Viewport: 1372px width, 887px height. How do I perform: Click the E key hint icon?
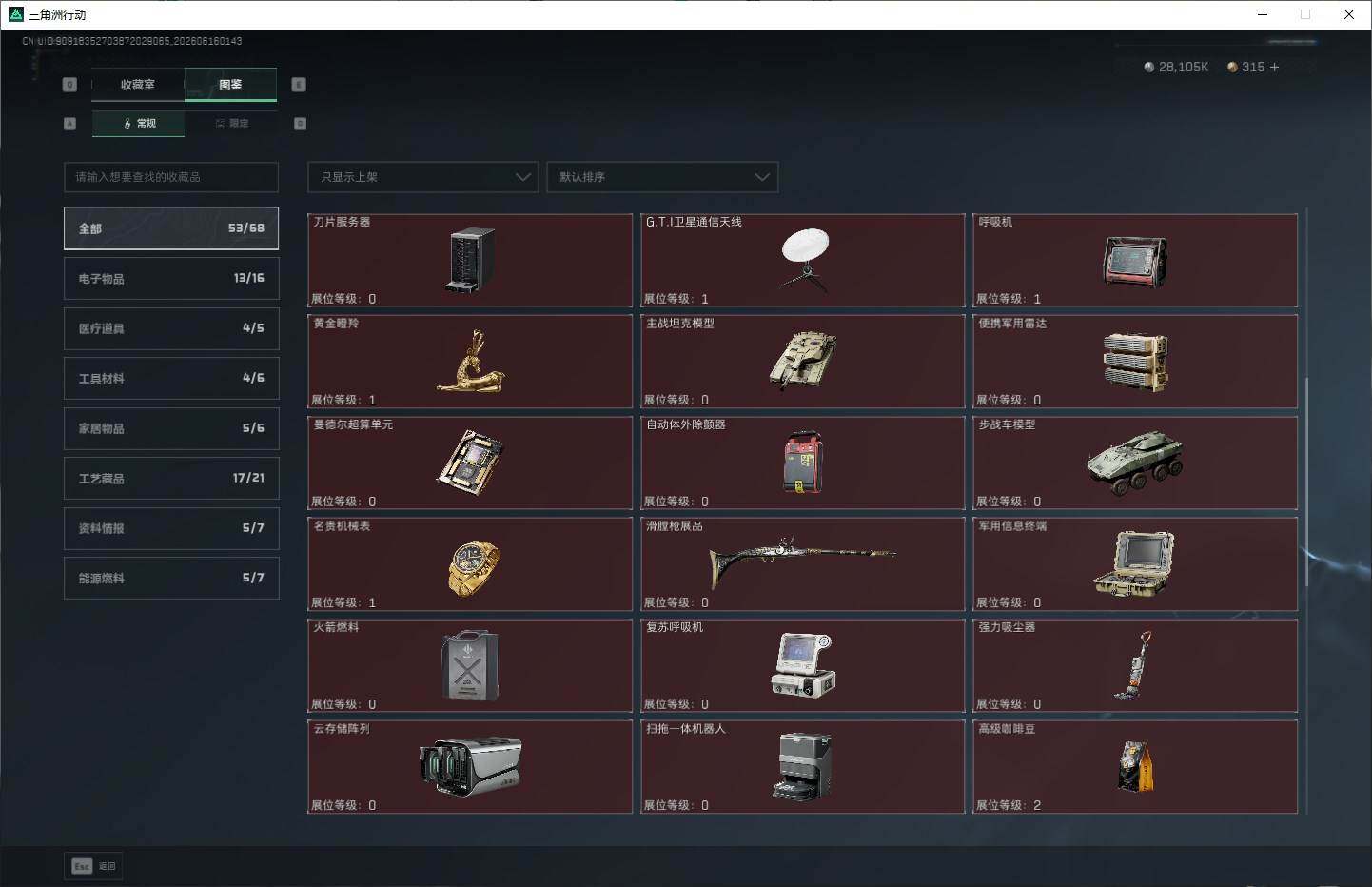click(299, 85)
